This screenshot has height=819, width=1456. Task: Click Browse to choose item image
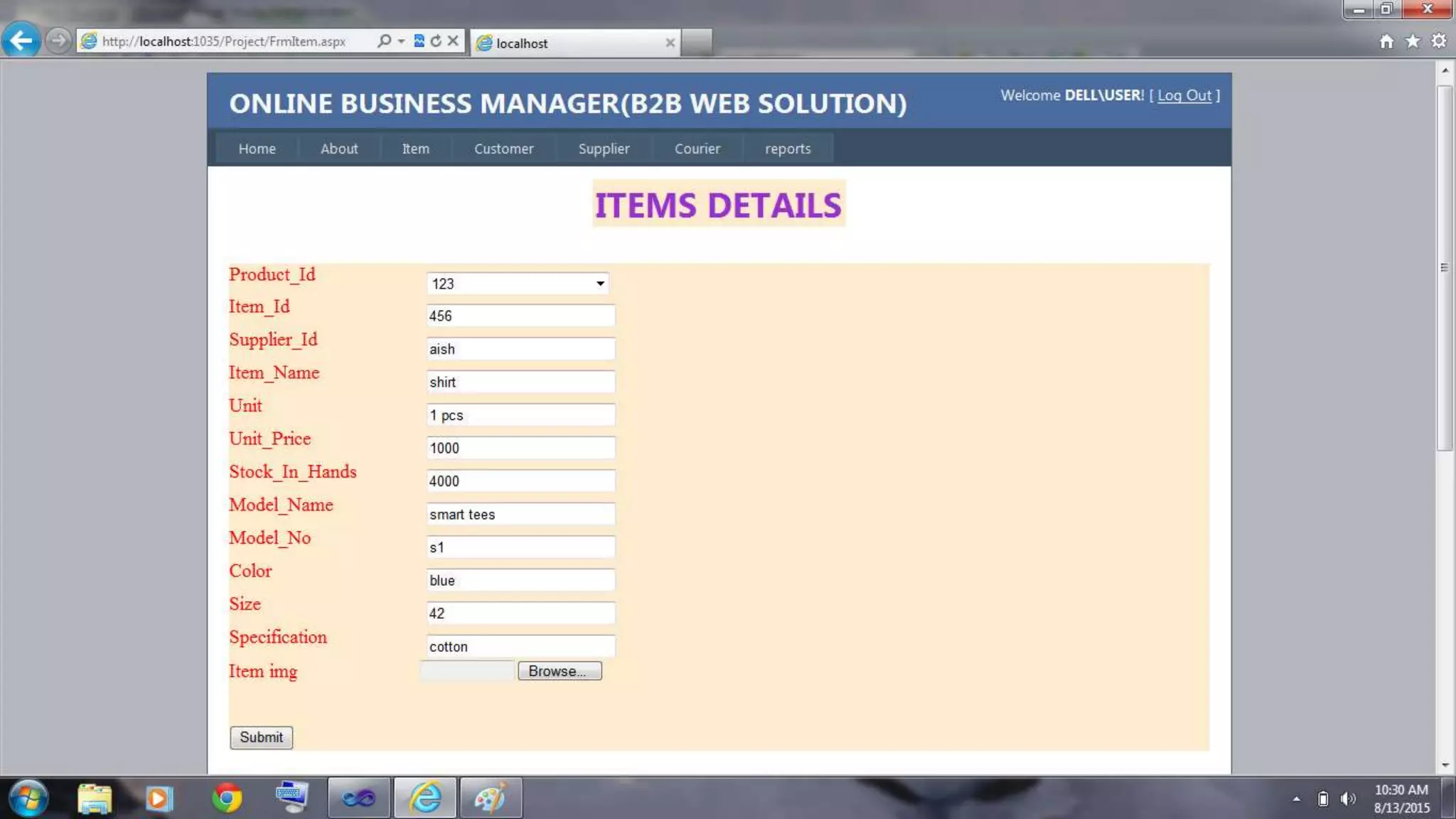560,671
